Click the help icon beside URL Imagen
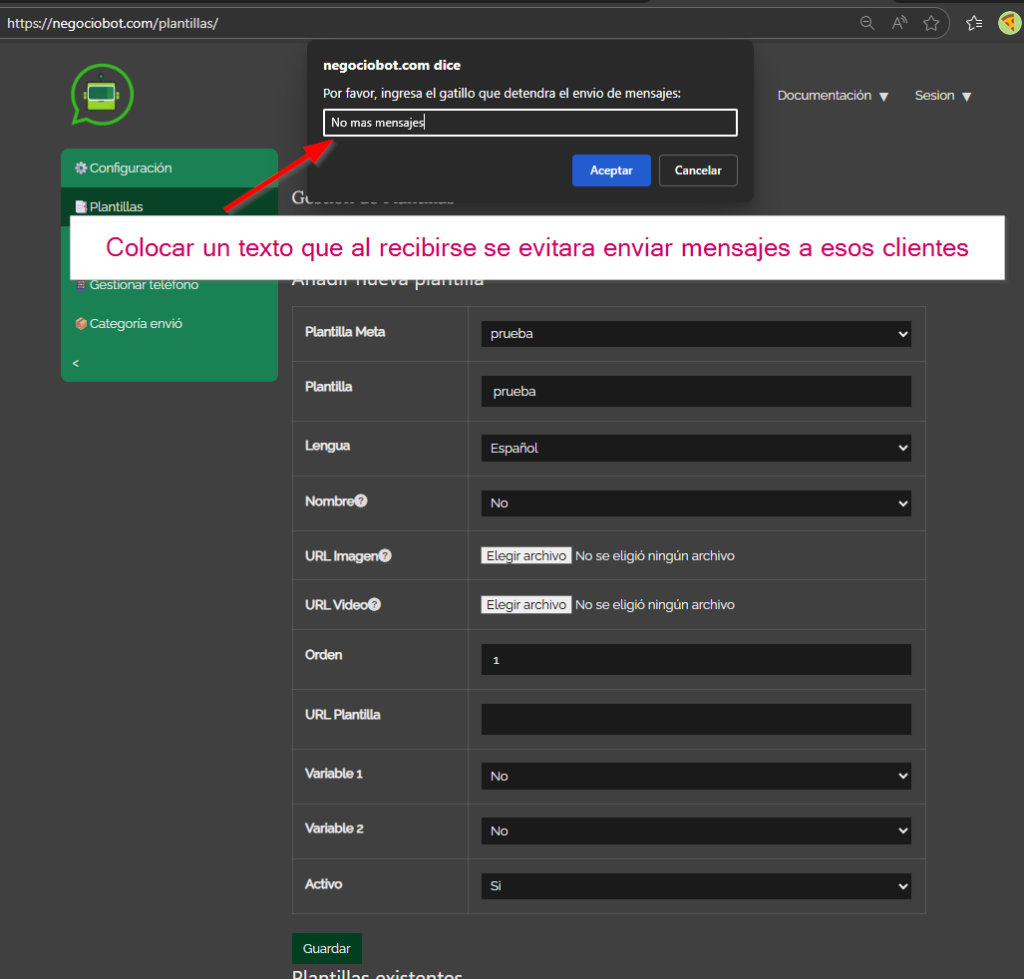1024x979 pixels. (x=385, y=556)
